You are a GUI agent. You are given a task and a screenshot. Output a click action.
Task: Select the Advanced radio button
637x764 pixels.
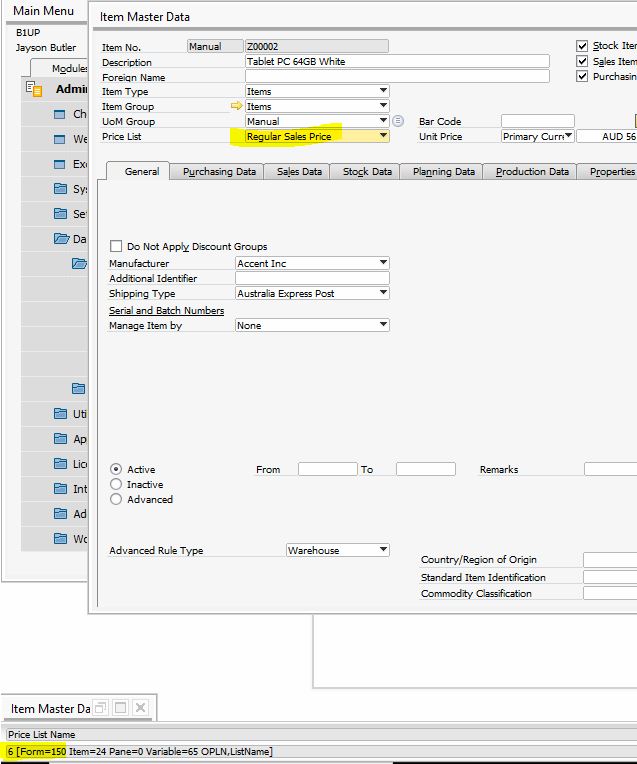pos(116,499)
